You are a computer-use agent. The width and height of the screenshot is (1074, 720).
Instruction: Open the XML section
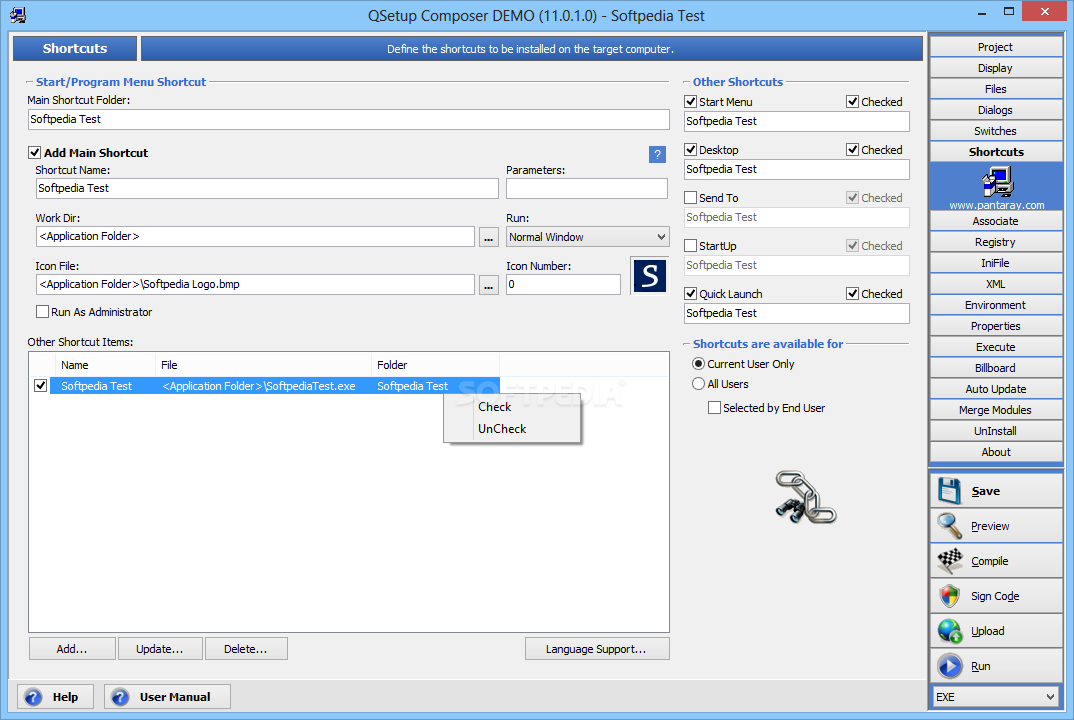995,284
